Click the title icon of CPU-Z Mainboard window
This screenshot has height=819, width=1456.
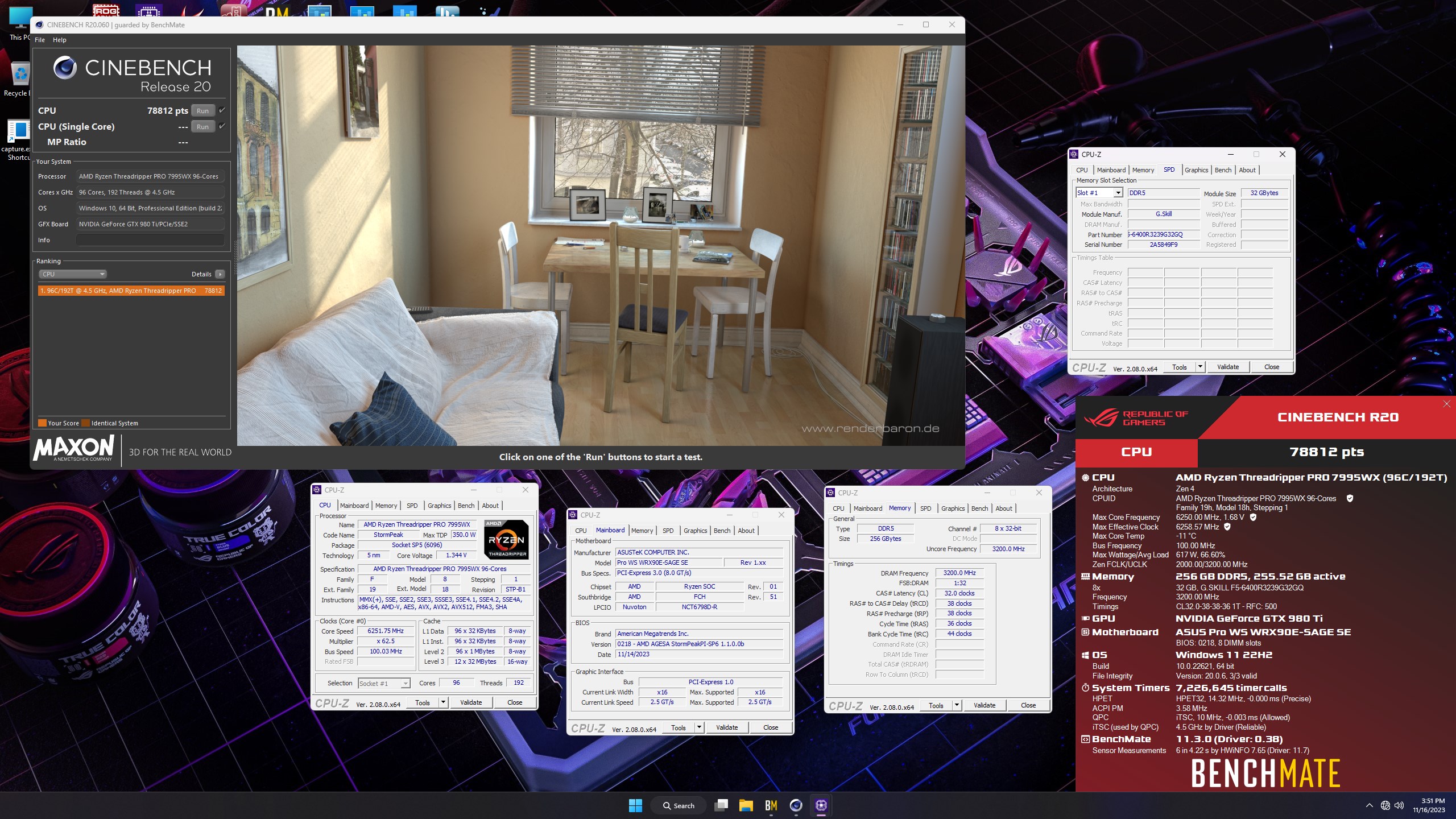point(573,515)
